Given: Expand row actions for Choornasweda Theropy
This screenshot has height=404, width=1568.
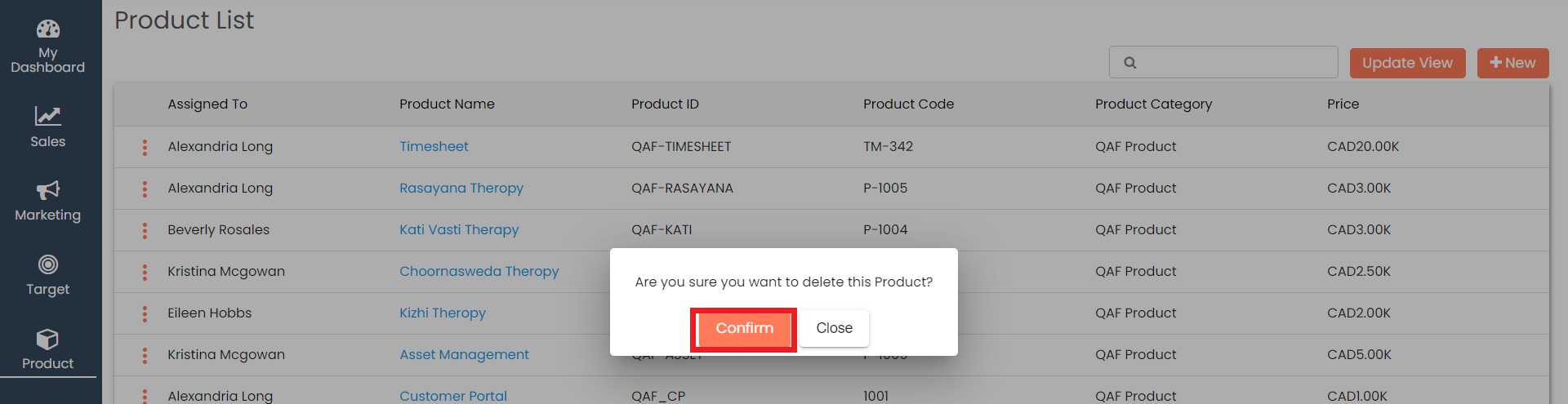Looking at the screenshot, I should (145, 273).
